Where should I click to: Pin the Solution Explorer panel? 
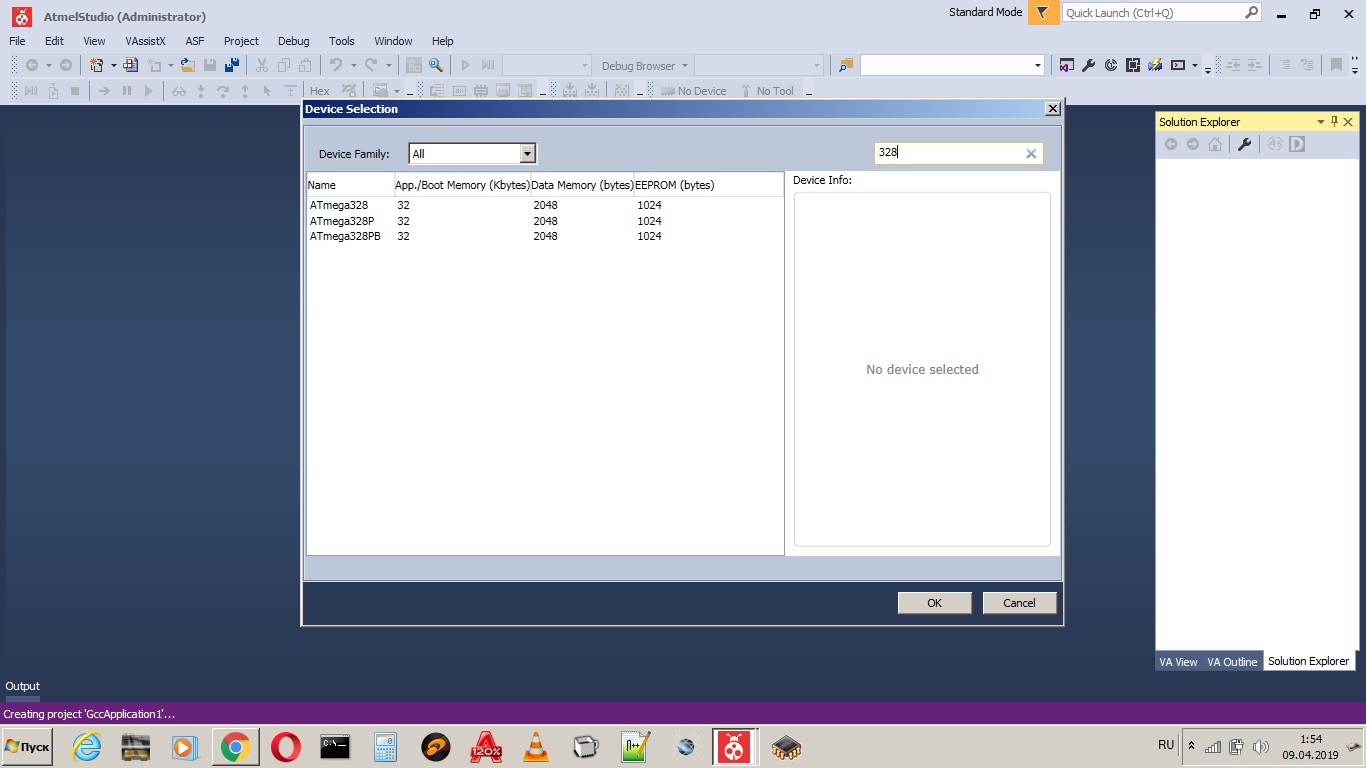[1334, 121]
